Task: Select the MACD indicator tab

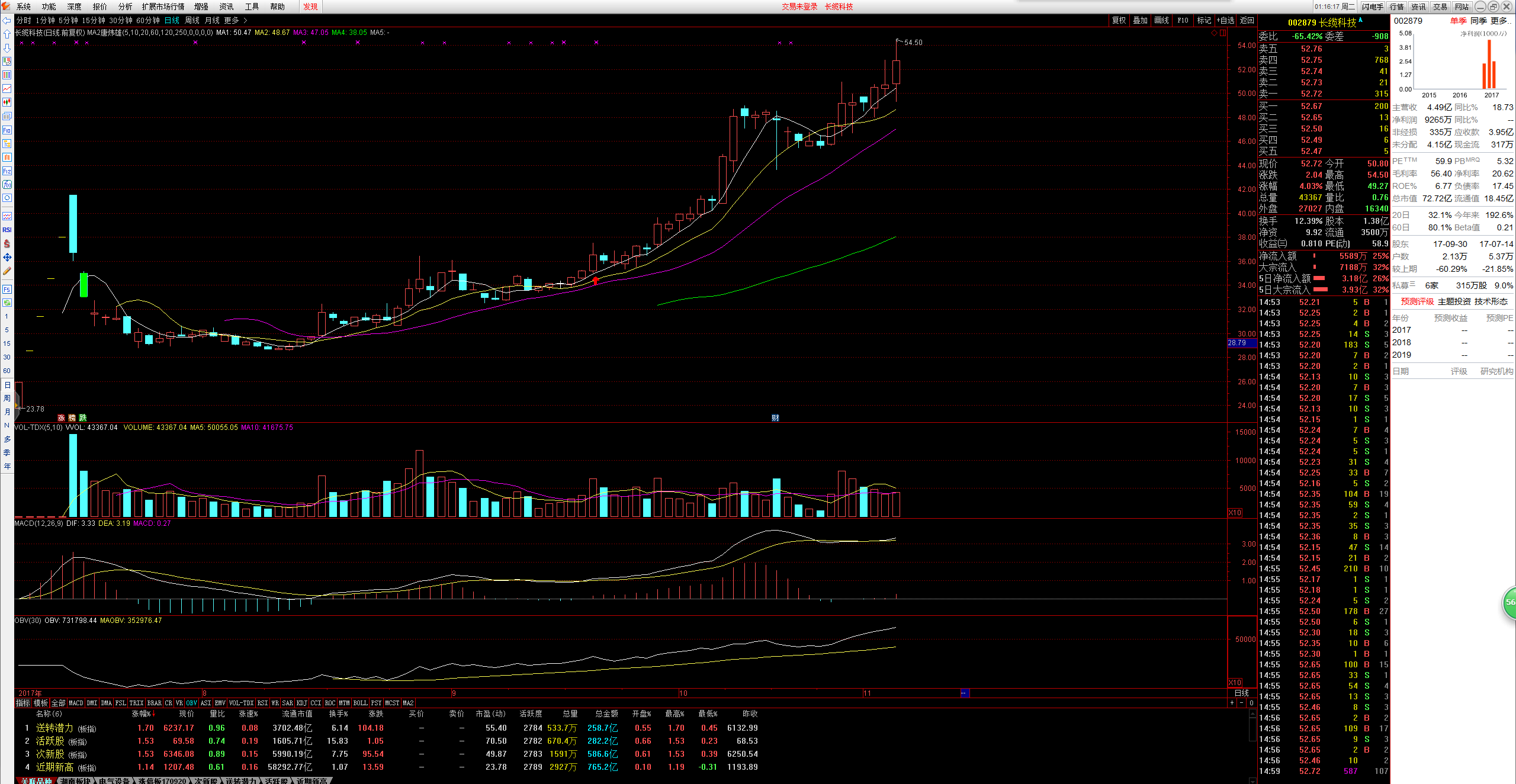Action: pyautogui.click(x=76, y=703)
